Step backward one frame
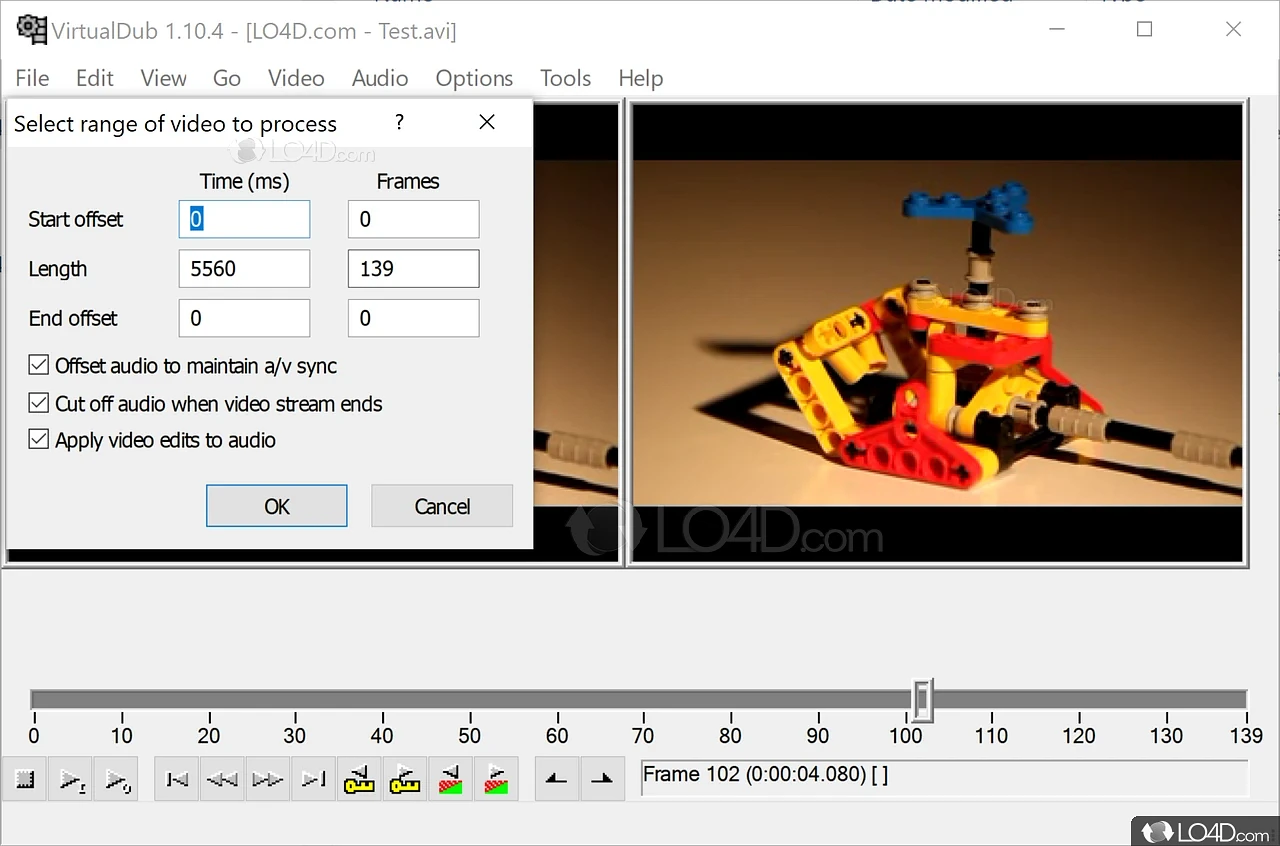This screenshot has height=846, width=1280. pos(222,780)
